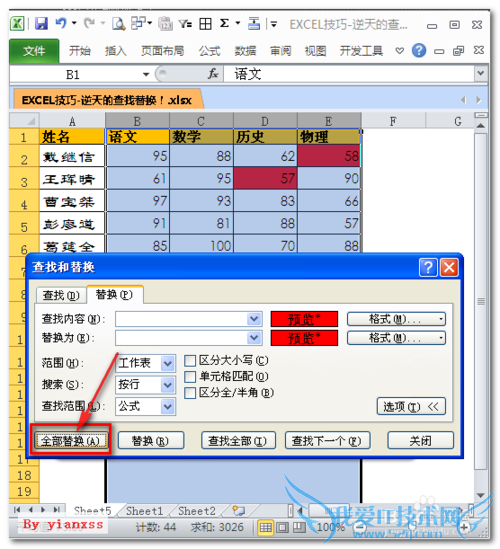500x549 pixels.
Task: Open the 公式 ribbon tab
Action: [209, 51]
